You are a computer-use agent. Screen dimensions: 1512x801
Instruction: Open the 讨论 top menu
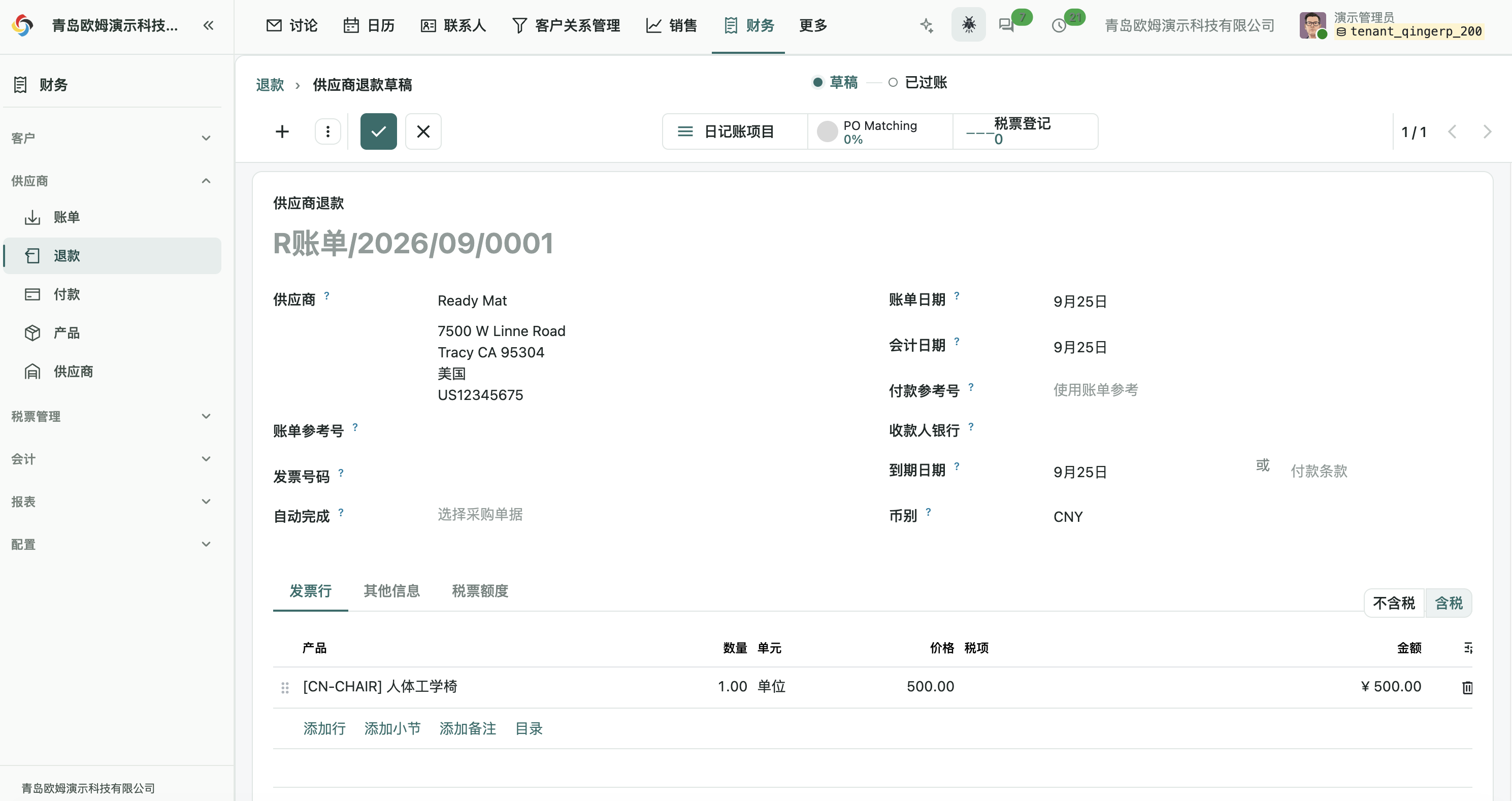pos(292,25)
